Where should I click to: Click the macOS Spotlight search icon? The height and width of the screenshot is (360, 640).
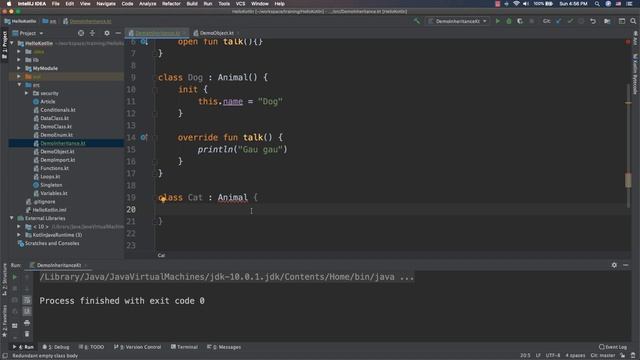[x=597, y=4]
